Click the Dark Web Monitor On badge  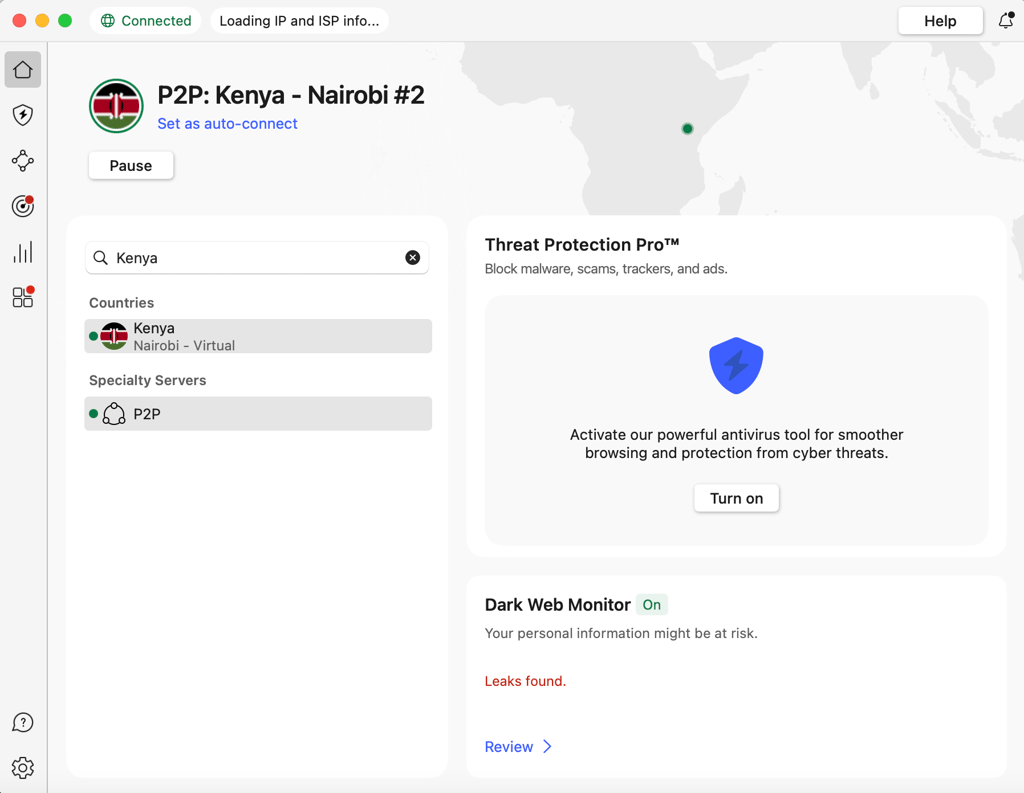[652, 605]
